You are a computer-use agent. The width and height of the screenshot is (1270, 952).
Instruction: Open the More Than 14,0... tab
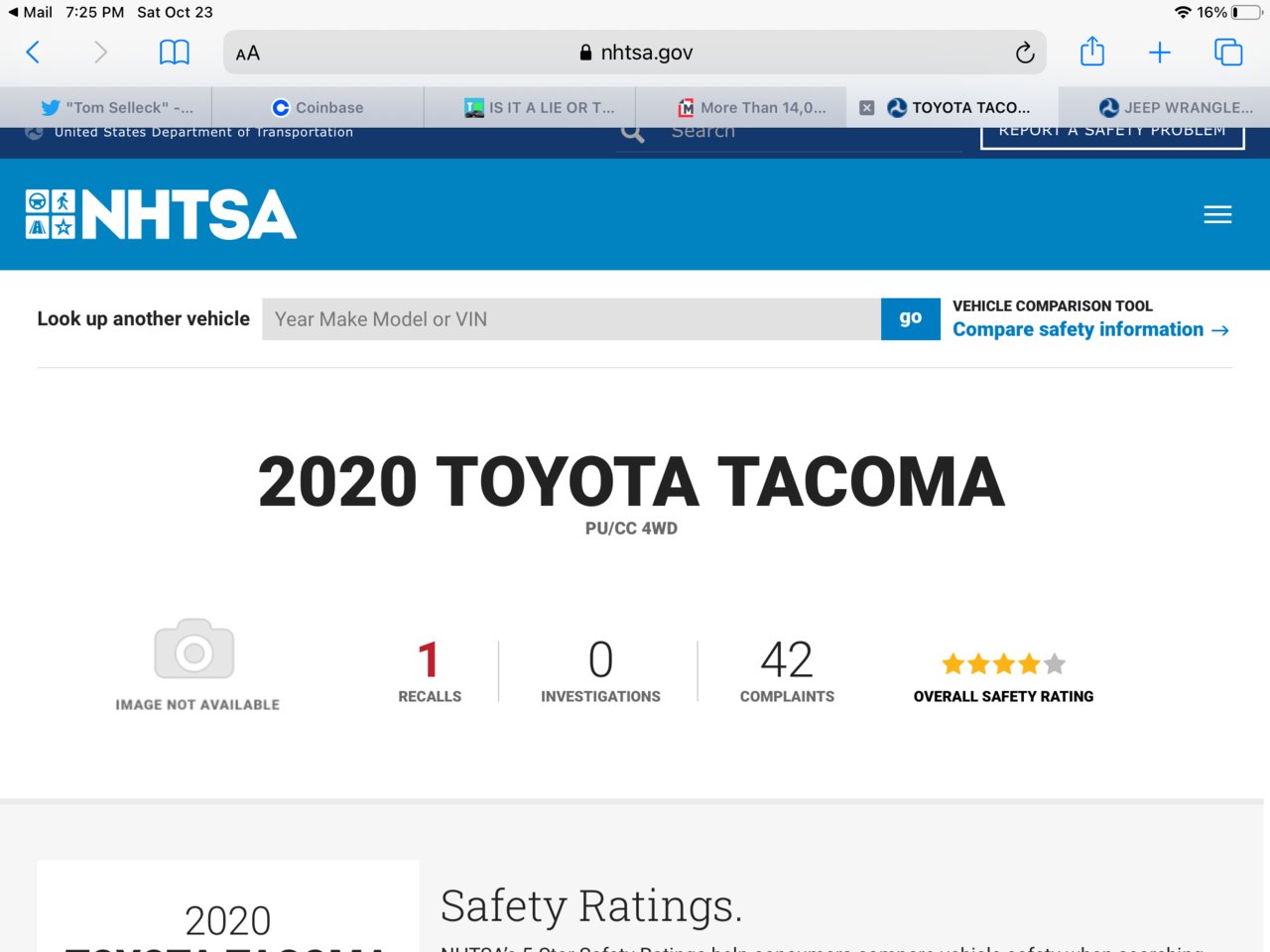pos(741,108)
